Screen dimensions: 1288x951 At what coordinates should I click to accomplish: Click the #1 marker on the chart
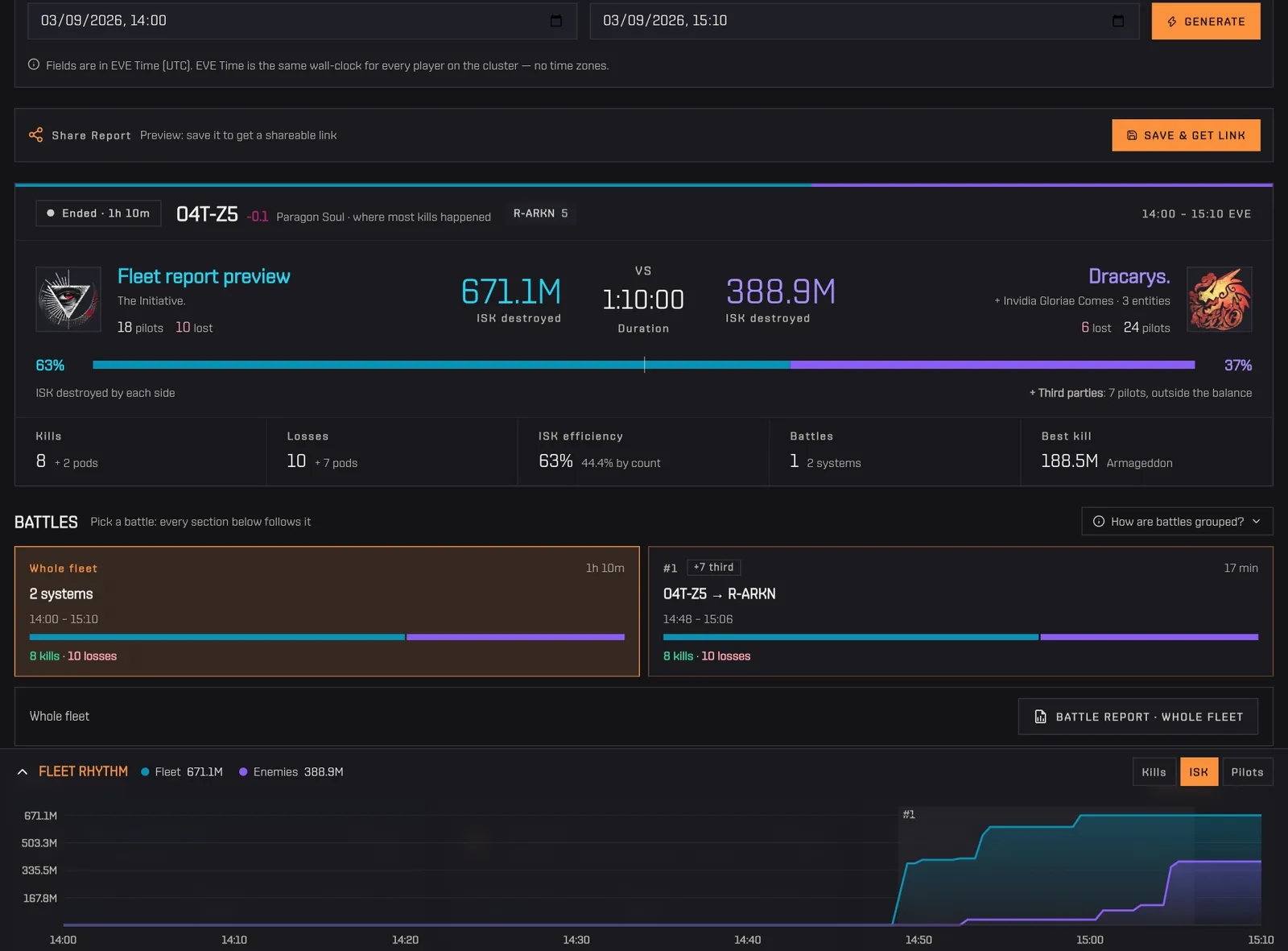909,815
